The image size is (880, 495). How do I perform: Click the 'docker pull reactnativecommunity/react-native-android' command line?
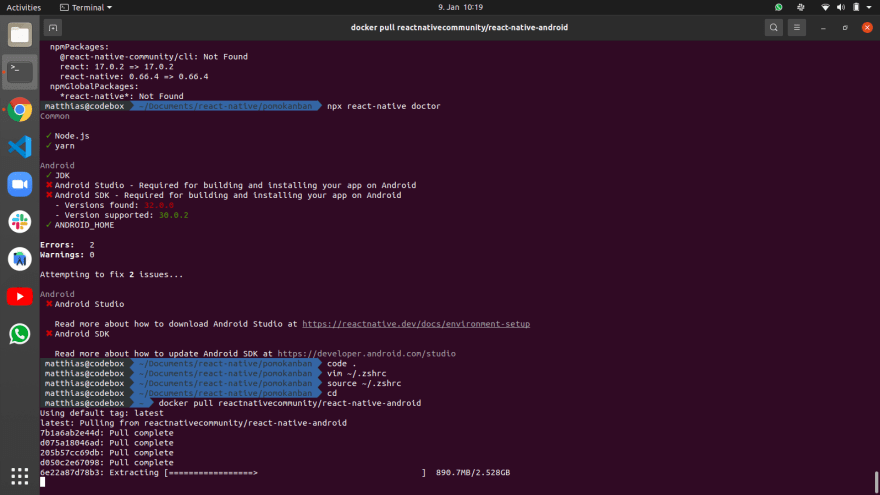(x=290, y=403)
